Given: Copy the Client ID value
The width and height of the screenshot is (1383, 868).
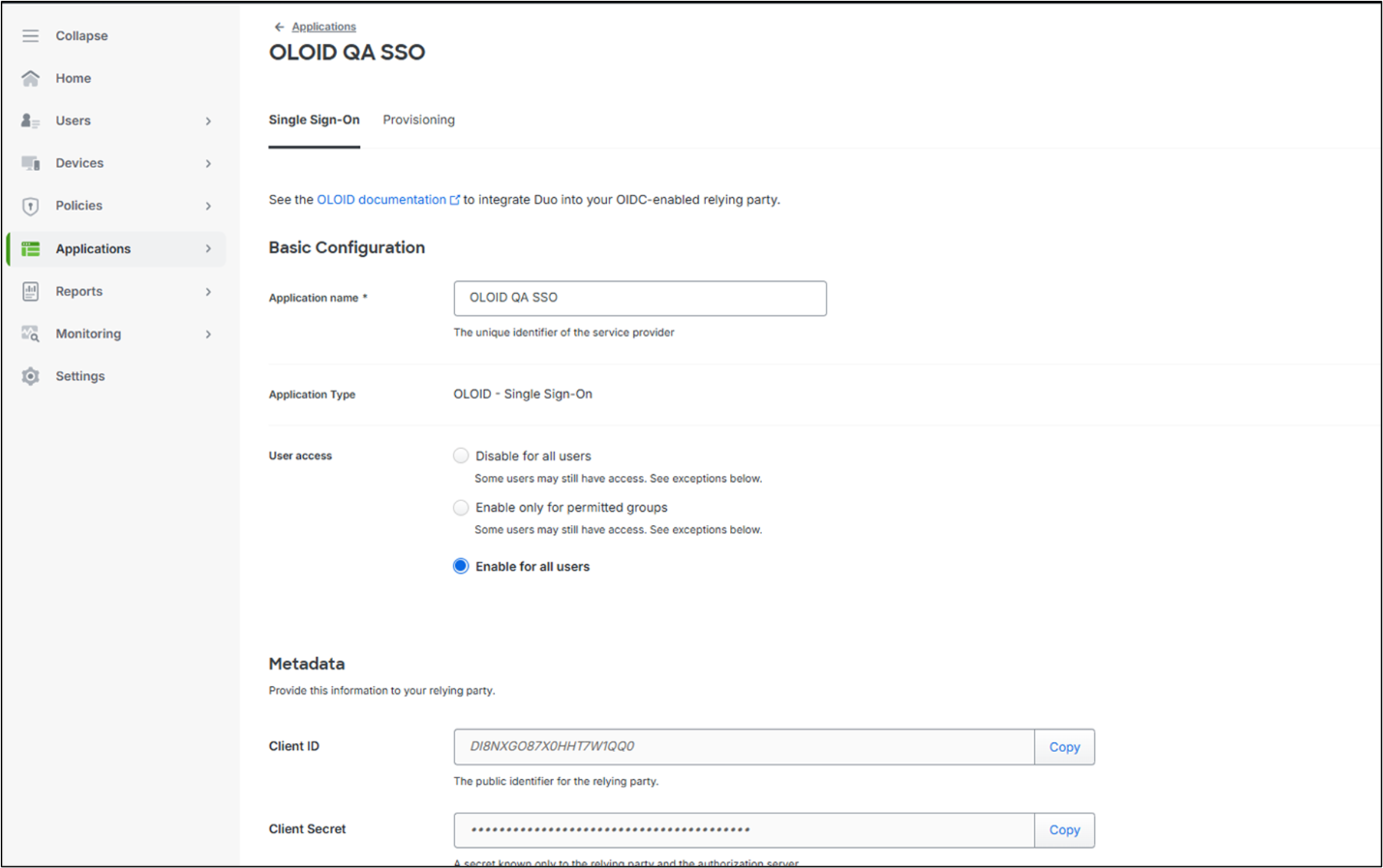Looking at the screenshot, I should 1064,747.
